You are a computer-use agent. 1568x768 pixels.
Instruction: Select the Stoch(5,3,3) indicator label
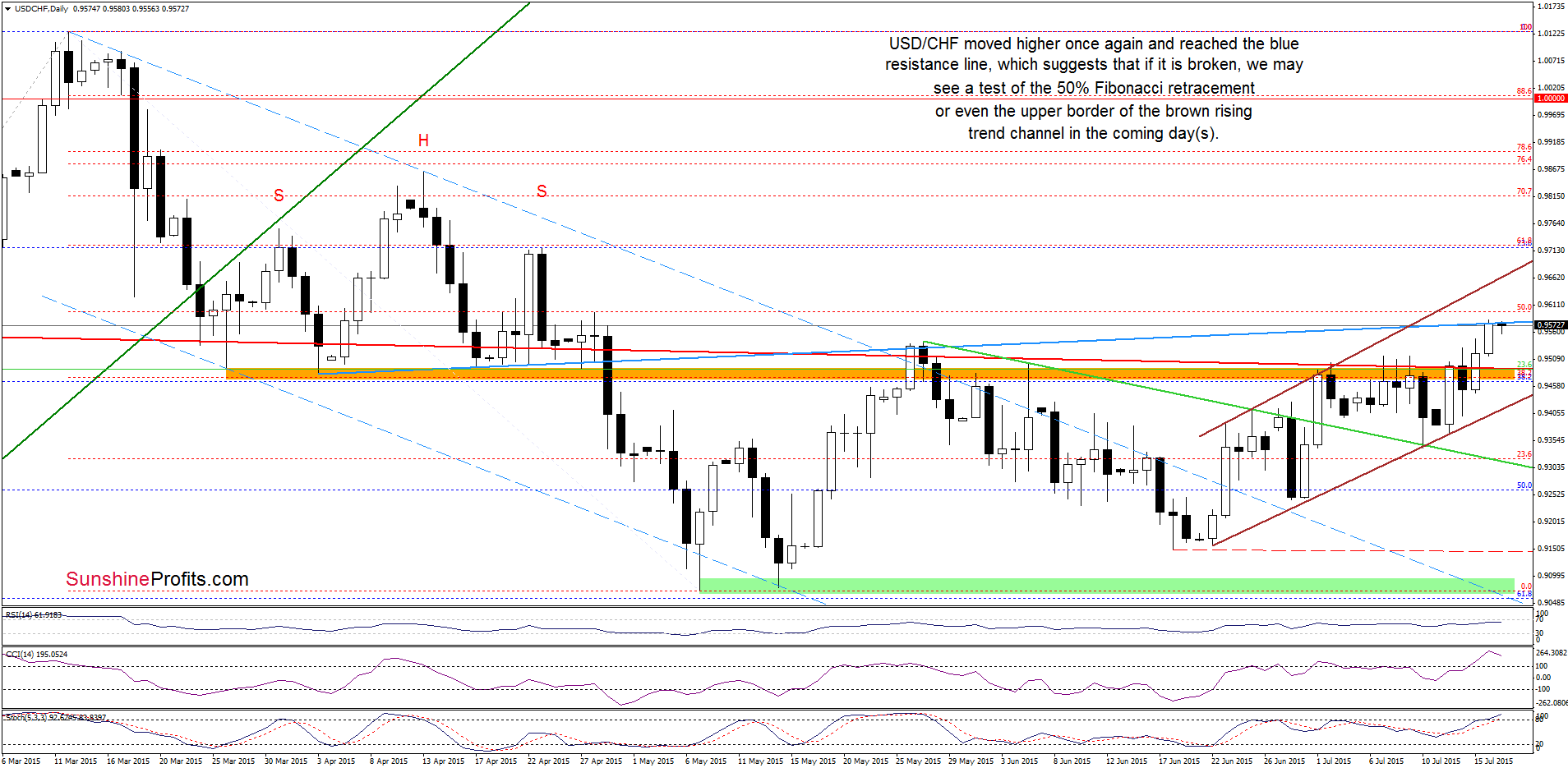pyautogui.click(x=56, y=717)
